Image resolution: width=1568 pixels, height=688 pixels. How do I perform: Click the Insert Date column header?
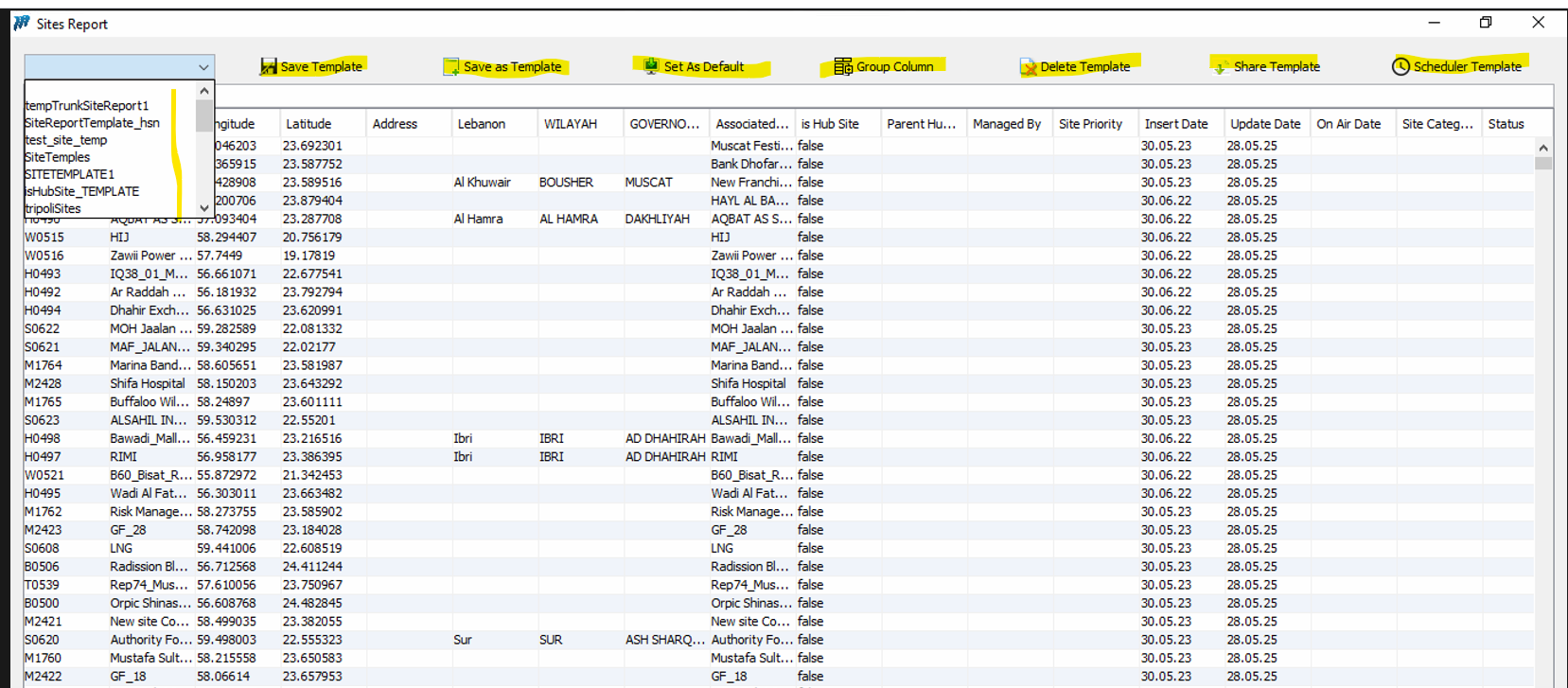coord(1175,124)
